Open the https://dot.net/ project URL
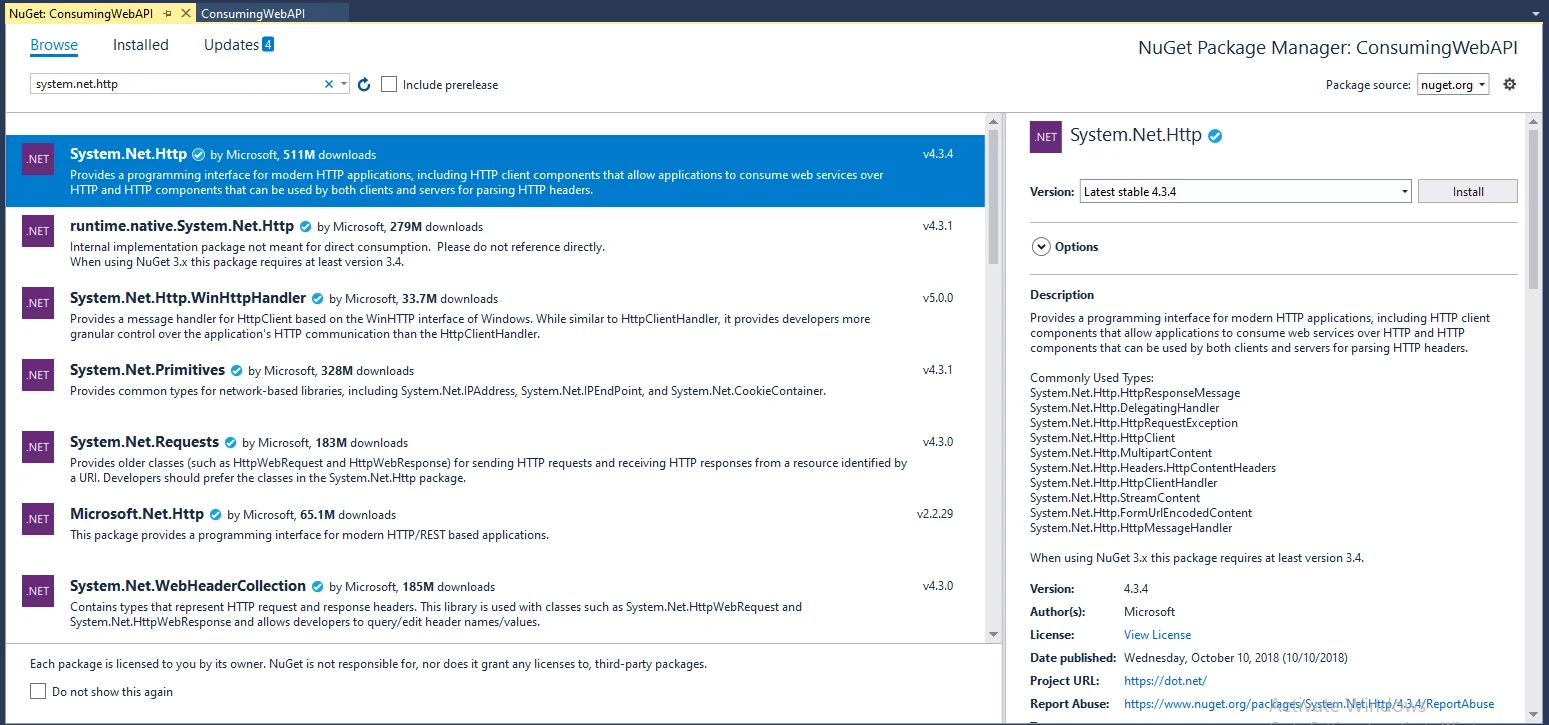Image resolution: width=1549 pixels, height=725 pixels. (x=1165, y=681)
